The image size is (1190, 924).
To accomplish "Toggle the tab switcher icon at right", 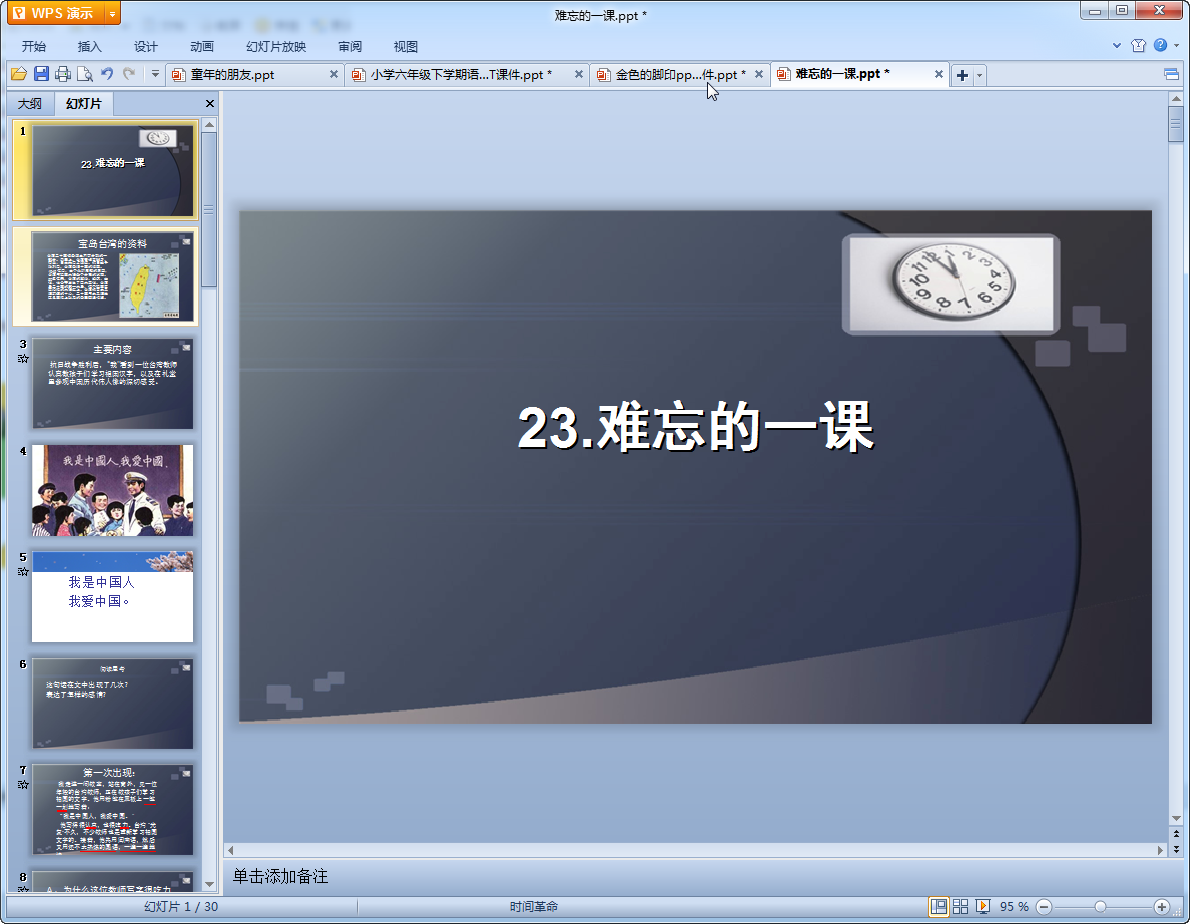I will (1171, 74).
